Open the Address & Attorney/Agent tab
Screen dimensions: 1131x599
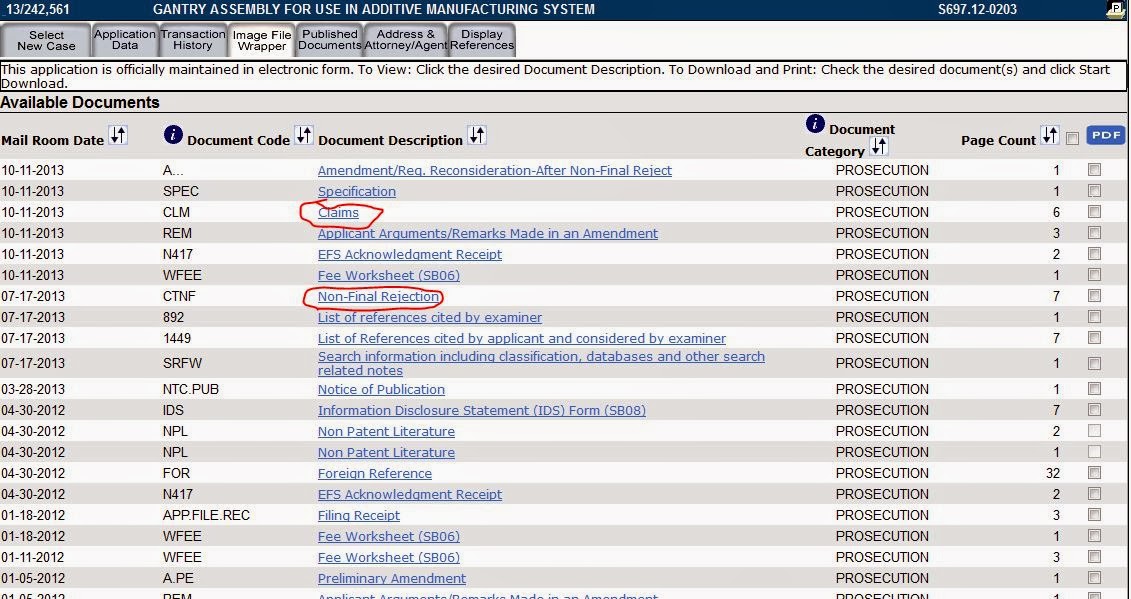[x=405, y=40]
